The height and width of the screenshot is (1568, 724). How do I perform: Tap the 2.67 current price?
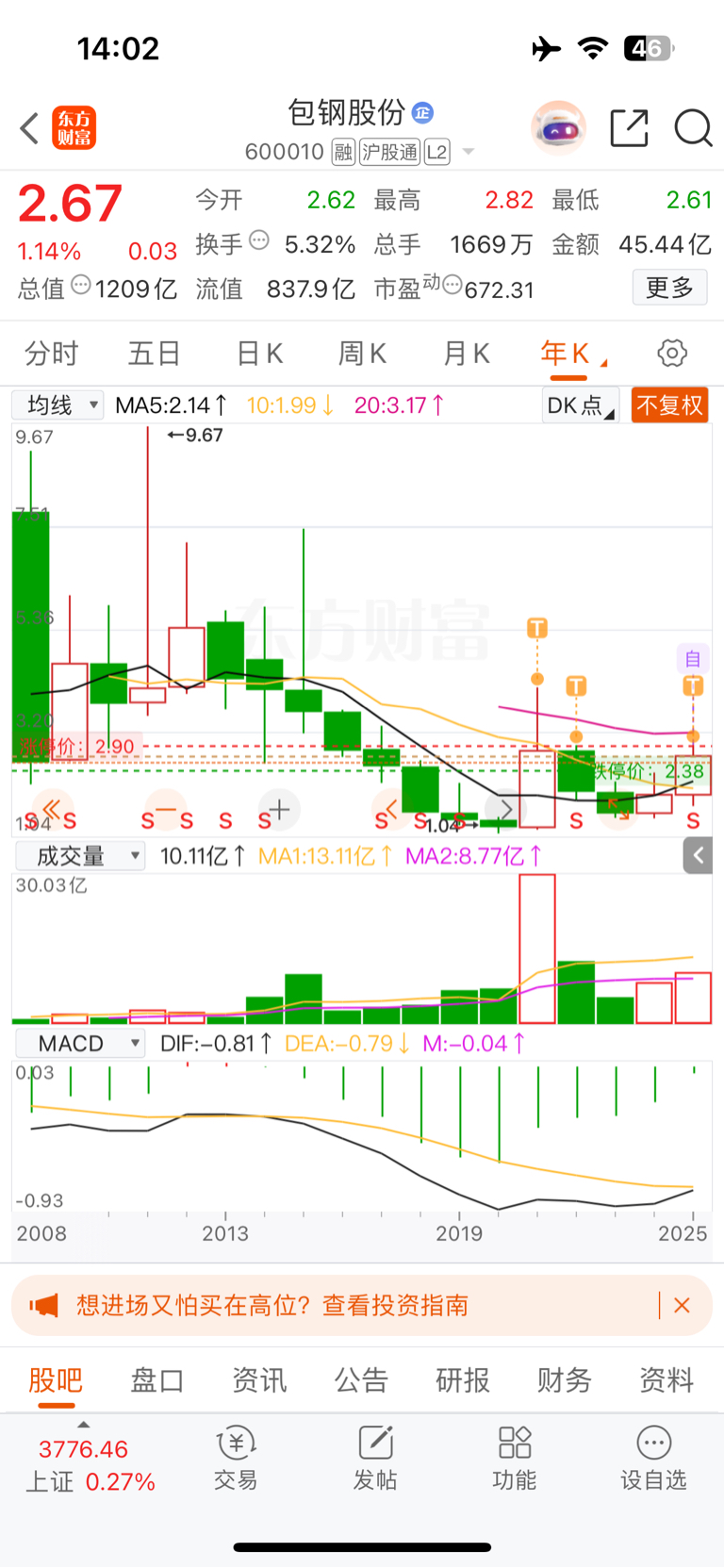click(70, 203)
